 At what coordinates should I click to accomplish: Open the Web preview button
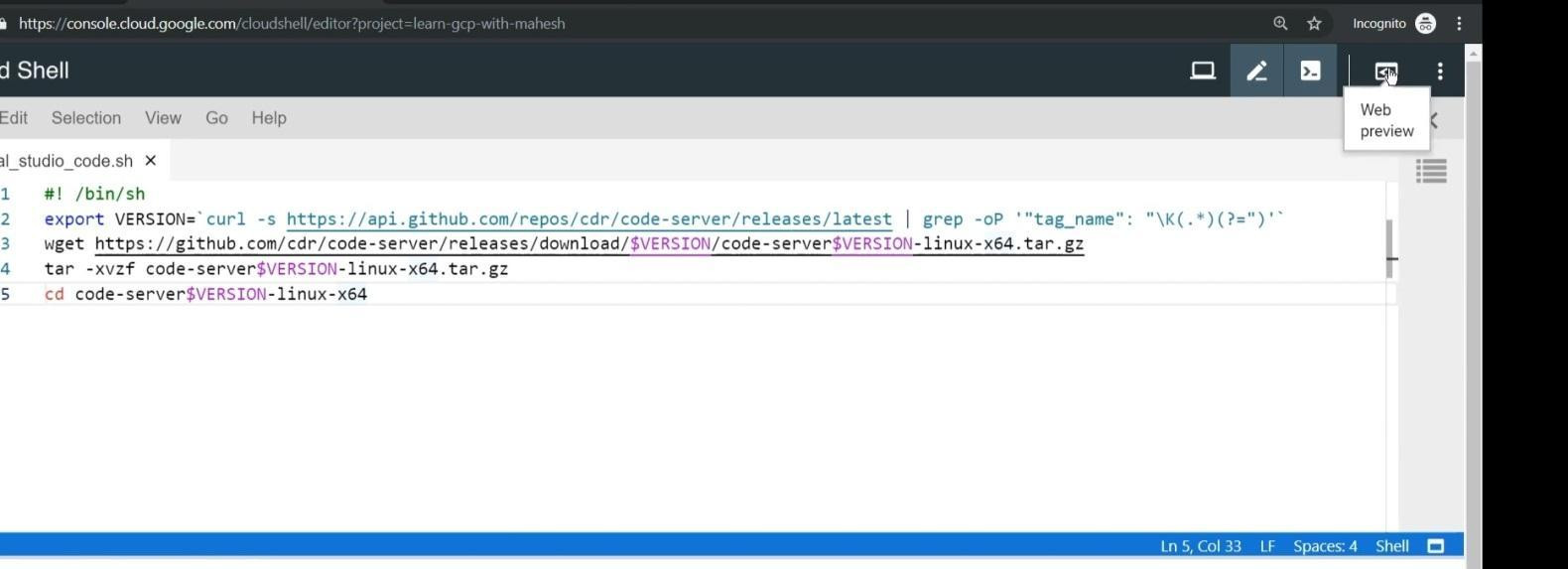click(x=1385, y=71)
